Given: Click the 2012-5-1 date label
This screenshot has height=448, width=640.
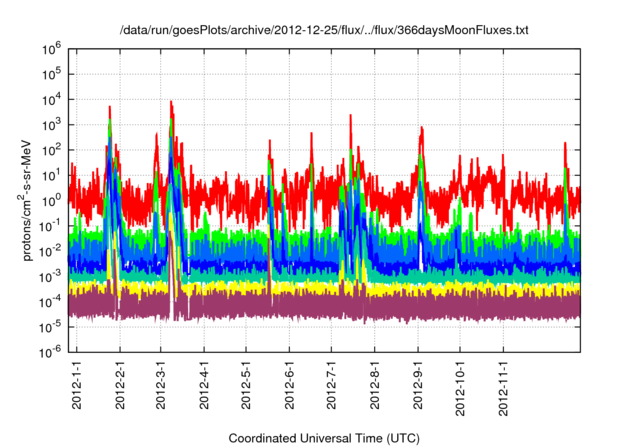Looking at the screenshot, I should point(246,385).
